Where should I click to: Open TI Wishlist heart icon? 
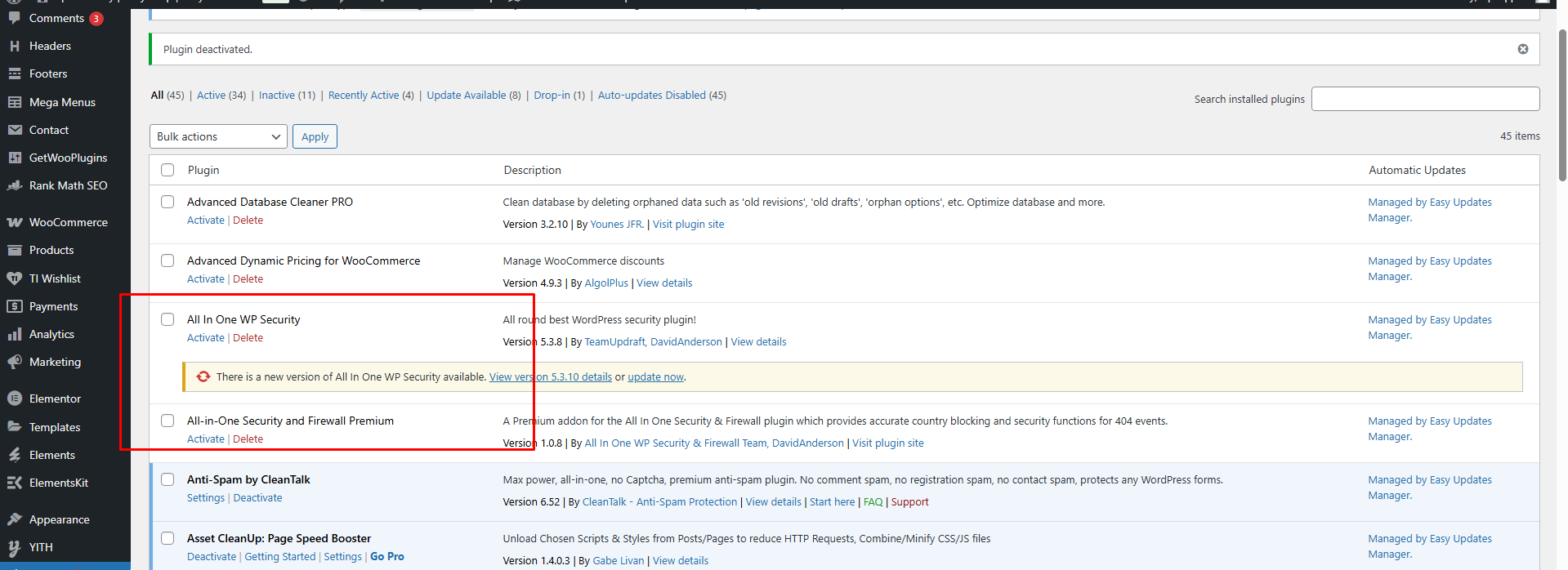click(15, 278)
